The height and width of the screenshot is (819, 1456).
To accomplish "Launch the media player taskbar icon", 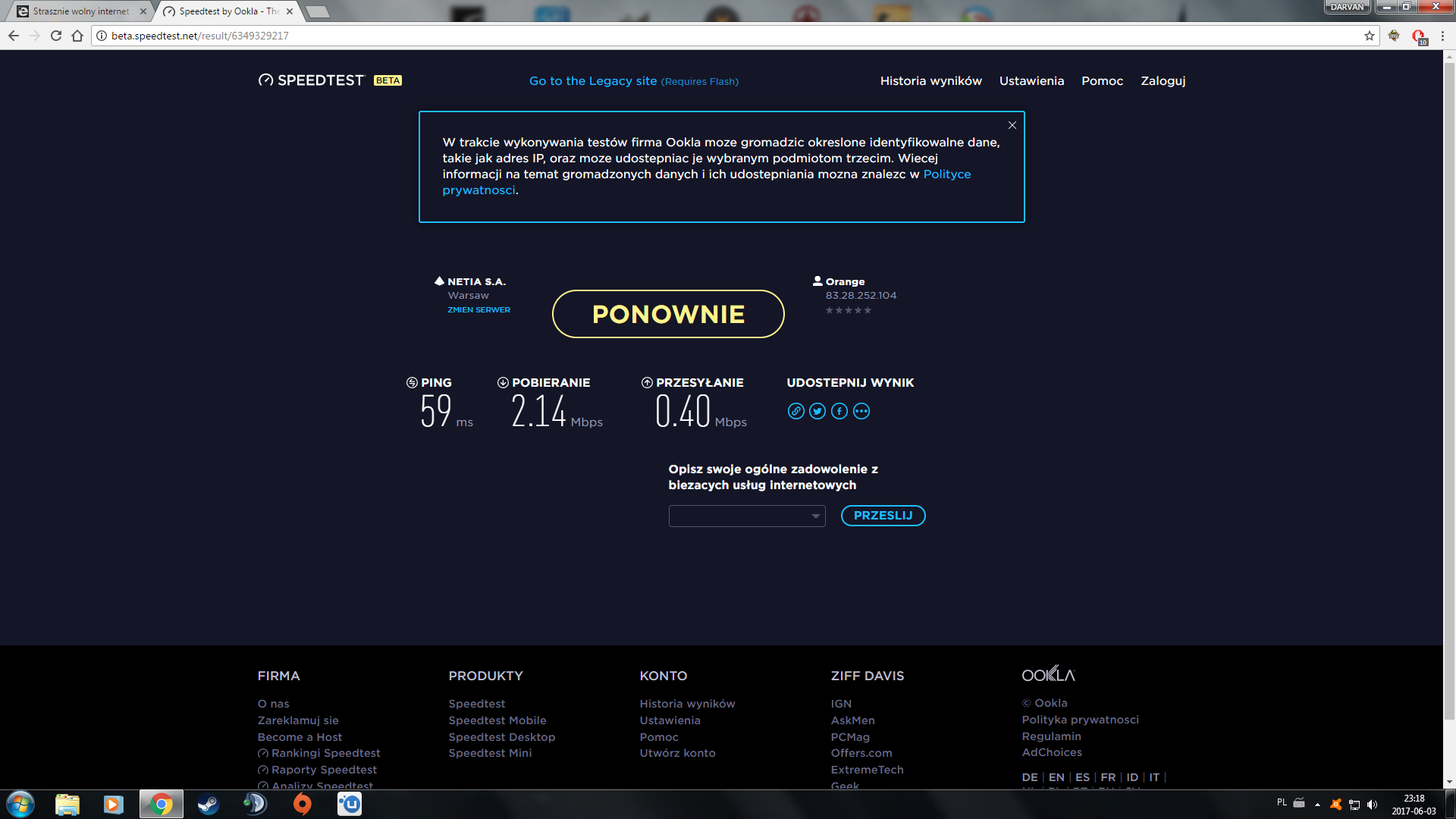I will pos(114,804).
